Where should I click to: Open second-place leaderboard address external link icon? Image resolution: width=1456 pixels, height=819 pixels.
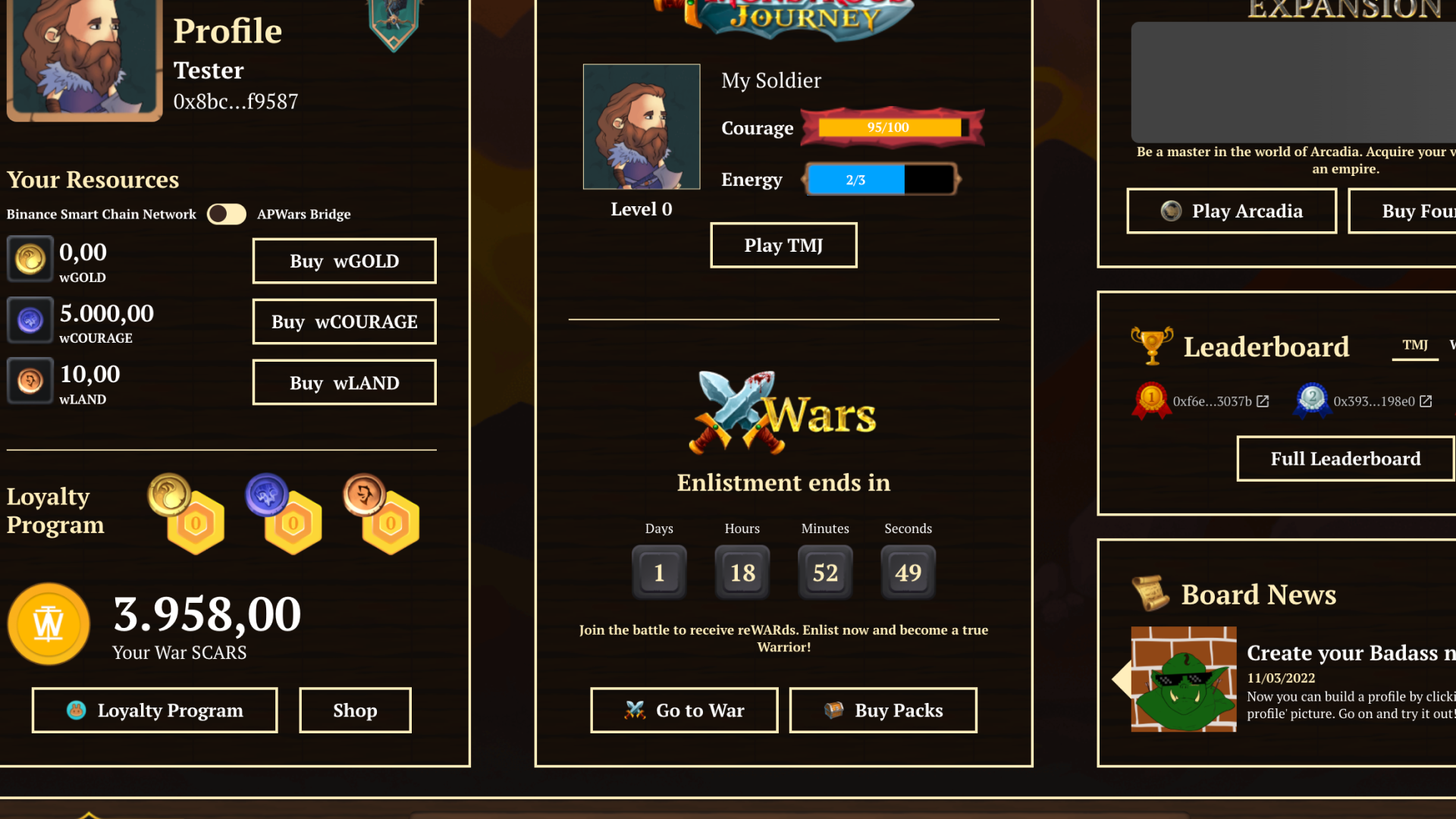click(1426, 401)
